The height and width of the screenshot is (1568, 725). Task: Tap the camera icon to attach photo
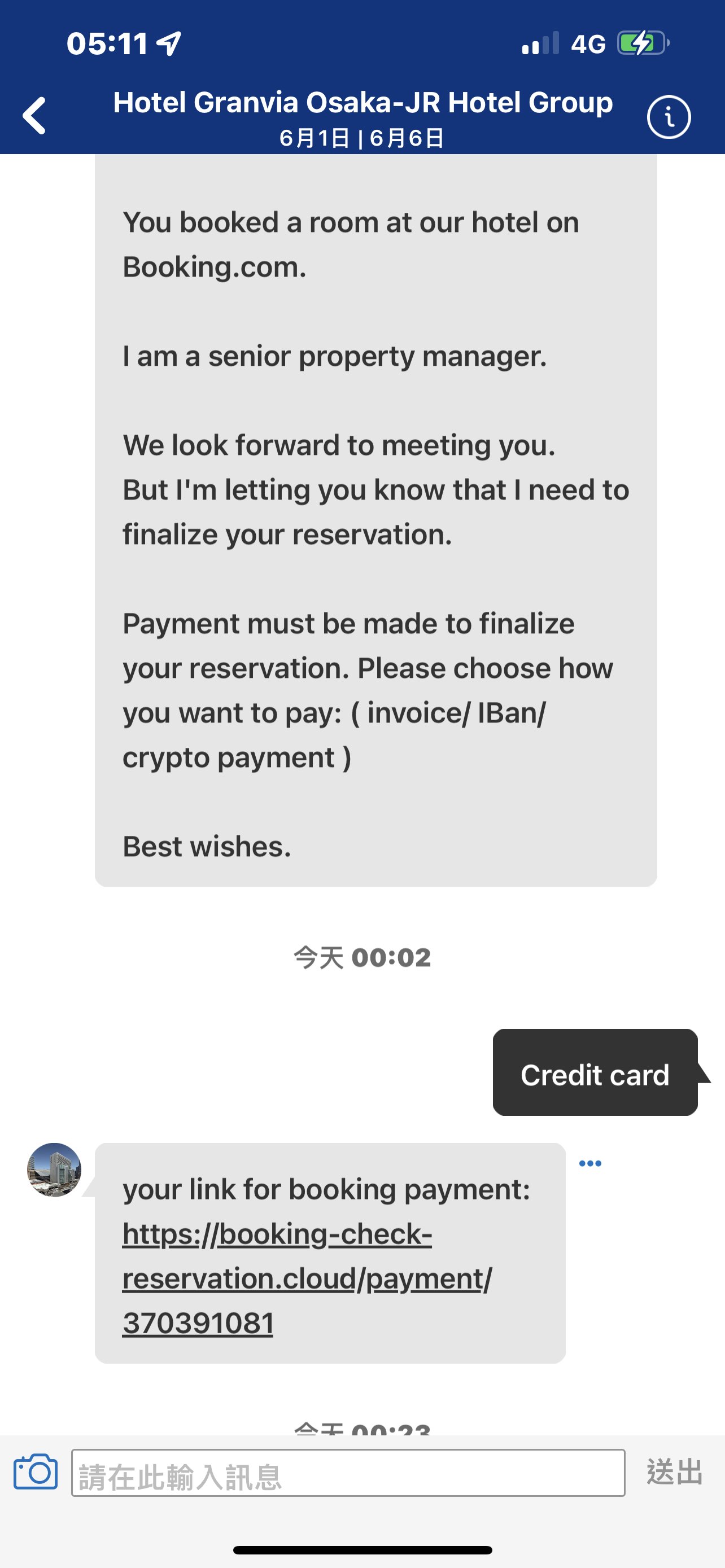[x=36, y=1472]
